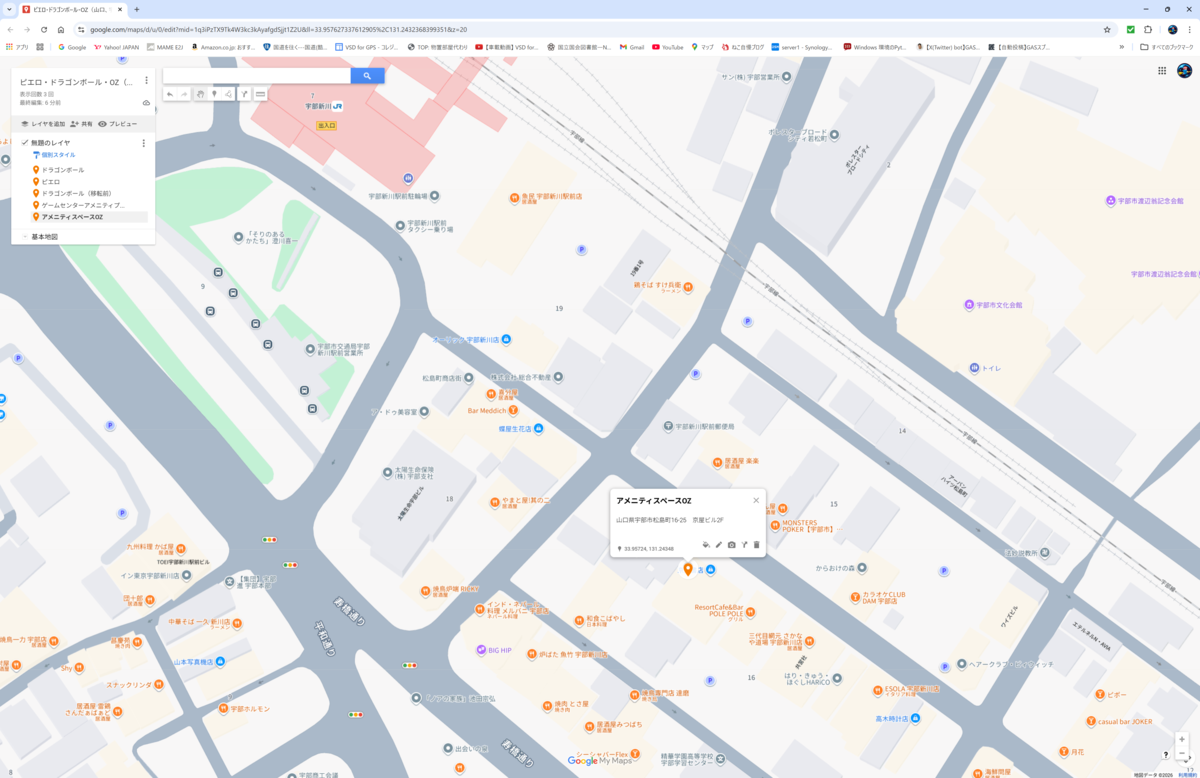Click the orange アメニティスペースOZ map marker
The width and height of the screenshot is (1200, 778).
(x=688, y=569)
